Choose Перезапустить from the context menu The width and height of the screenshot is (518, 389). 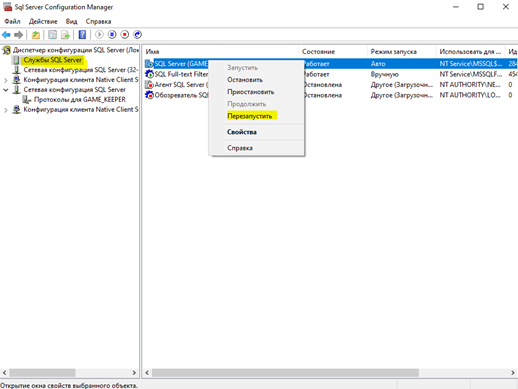[250, 116]
